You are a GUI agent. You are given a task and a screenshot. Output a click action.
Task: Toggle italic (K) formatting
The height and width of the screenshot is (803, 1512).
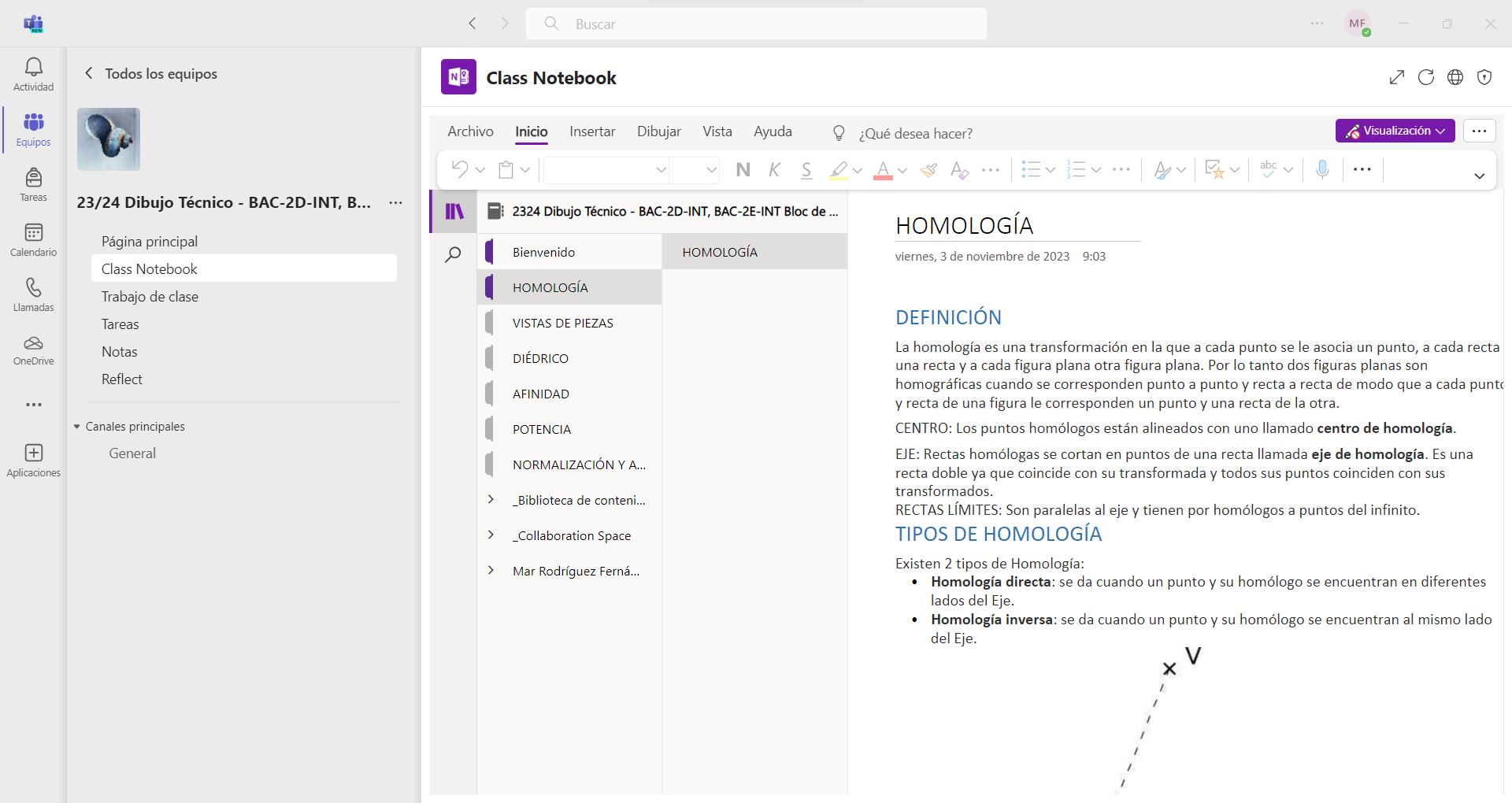[775, 170]
